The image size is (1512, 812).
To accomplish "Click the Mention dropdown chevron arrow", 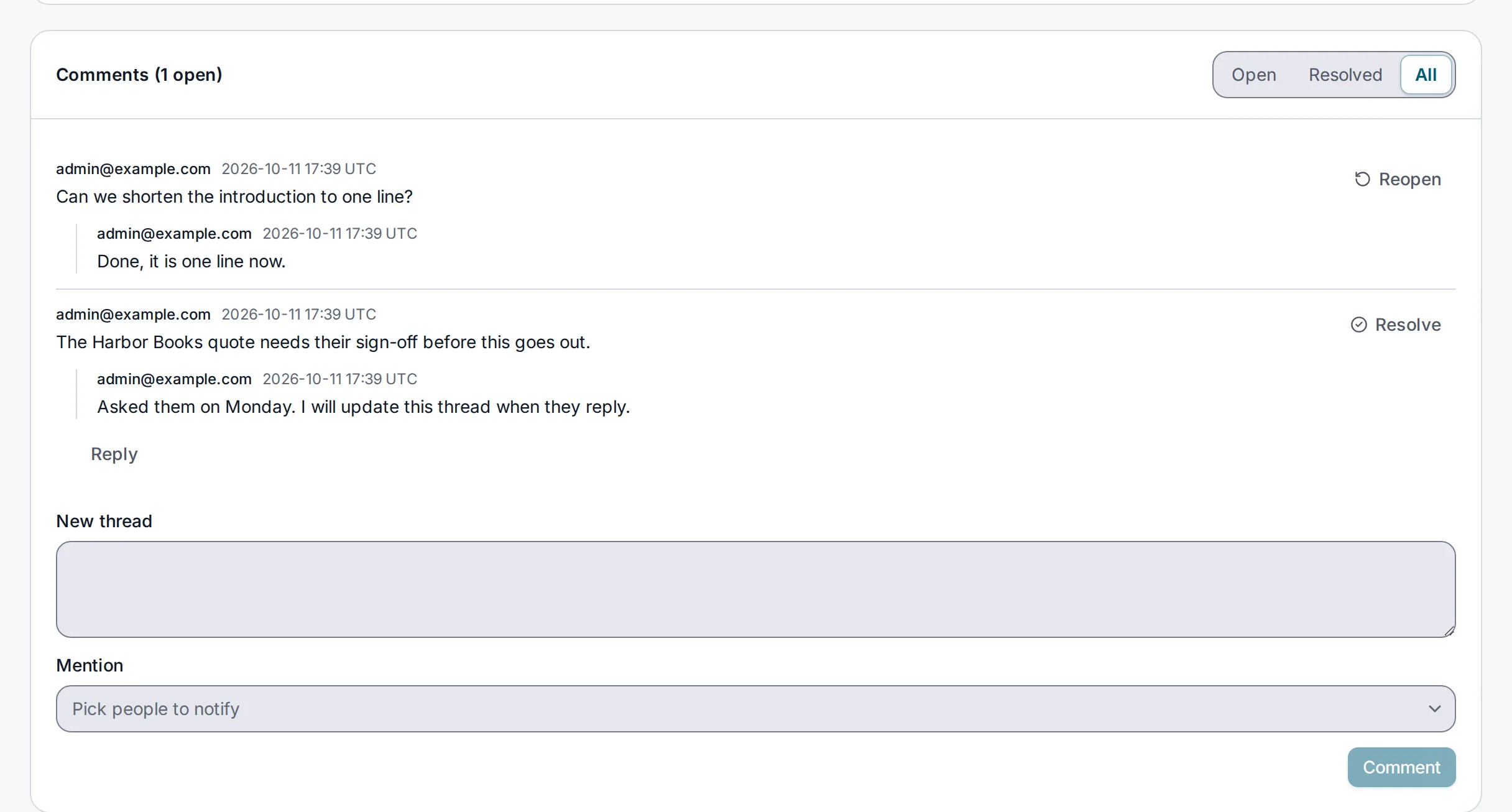I will click(1435, 709).
